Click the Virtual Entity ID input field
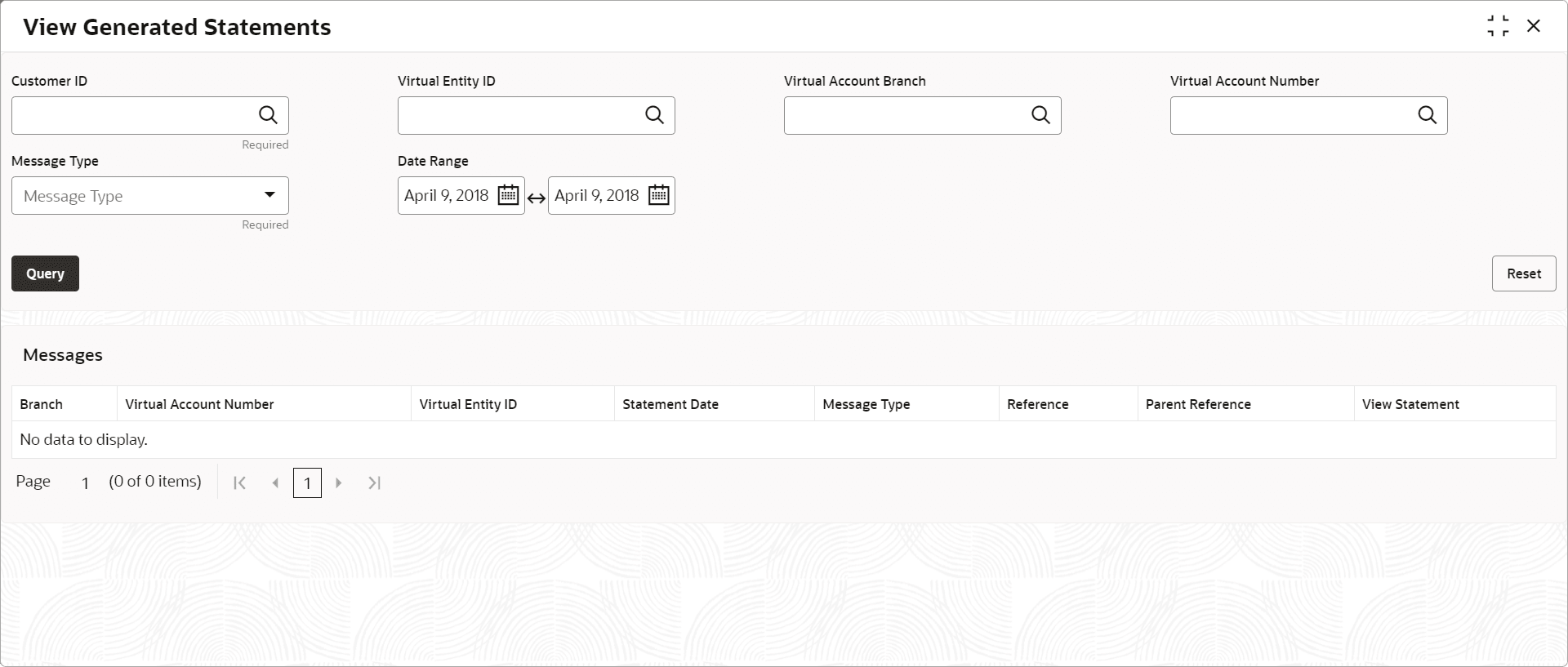Image resolution: width=1568 pixels, height=667 pixels. pyautogui.click(x=520, y=115)
